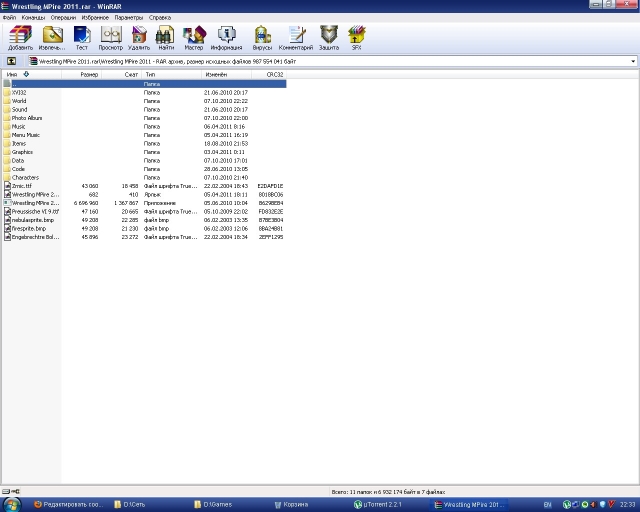This screenshot has height=512, width=640.
Task: Select the Music folder
Action: pos(144,127)
